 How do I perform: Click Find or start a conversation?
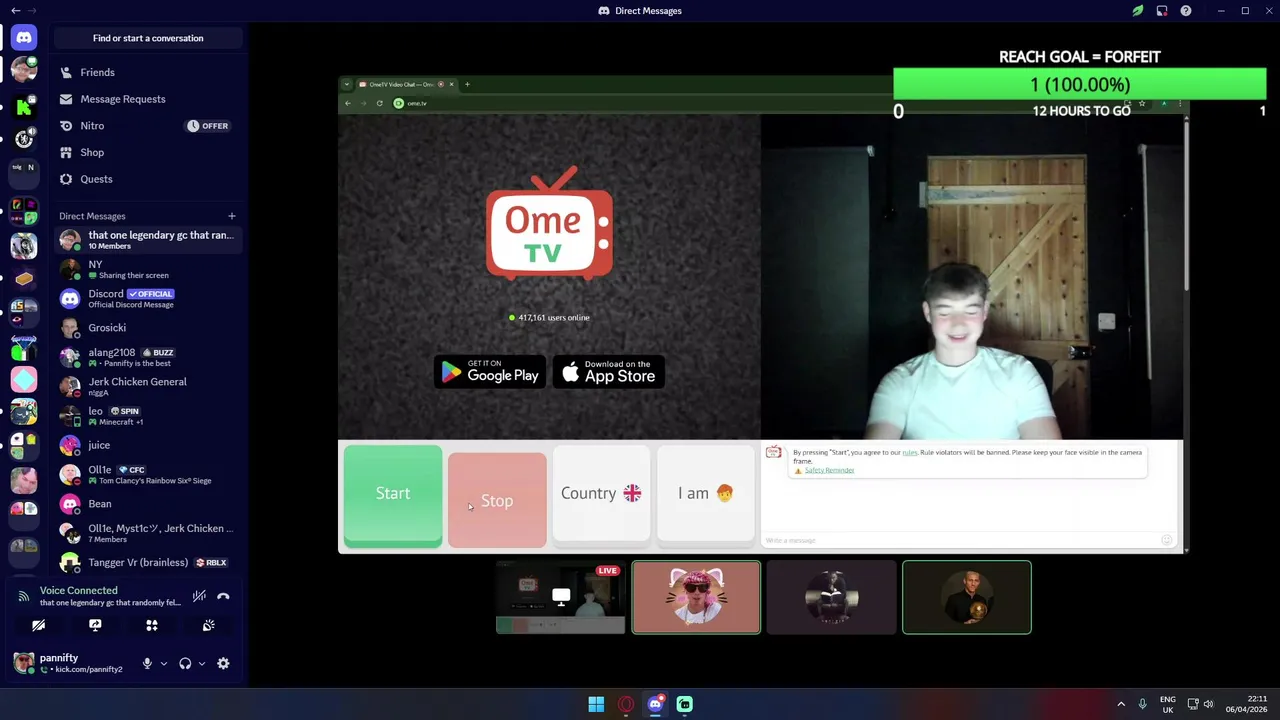148,38
